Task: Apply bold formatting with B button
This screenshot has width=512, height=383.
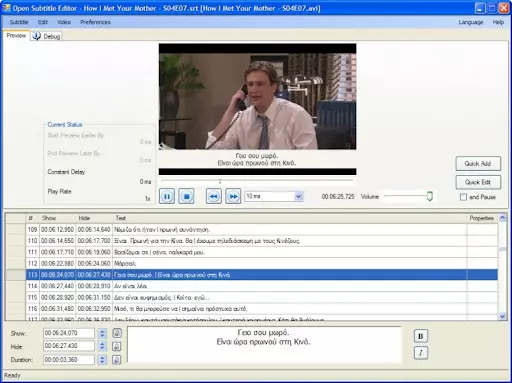Action: pos(421,336)
